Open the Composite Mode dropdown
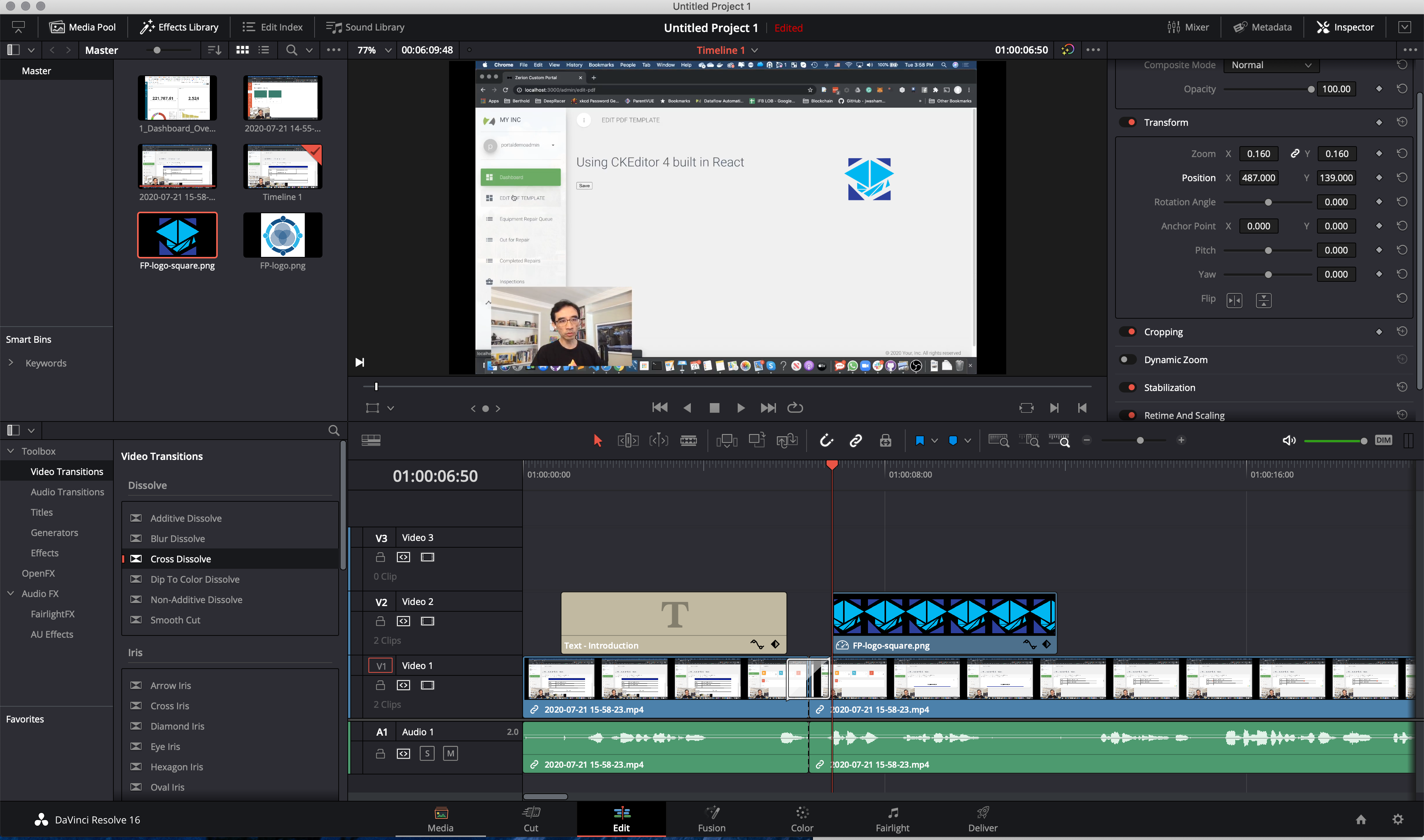Viewport: 1424px width, 840px height. (1271, 65)
